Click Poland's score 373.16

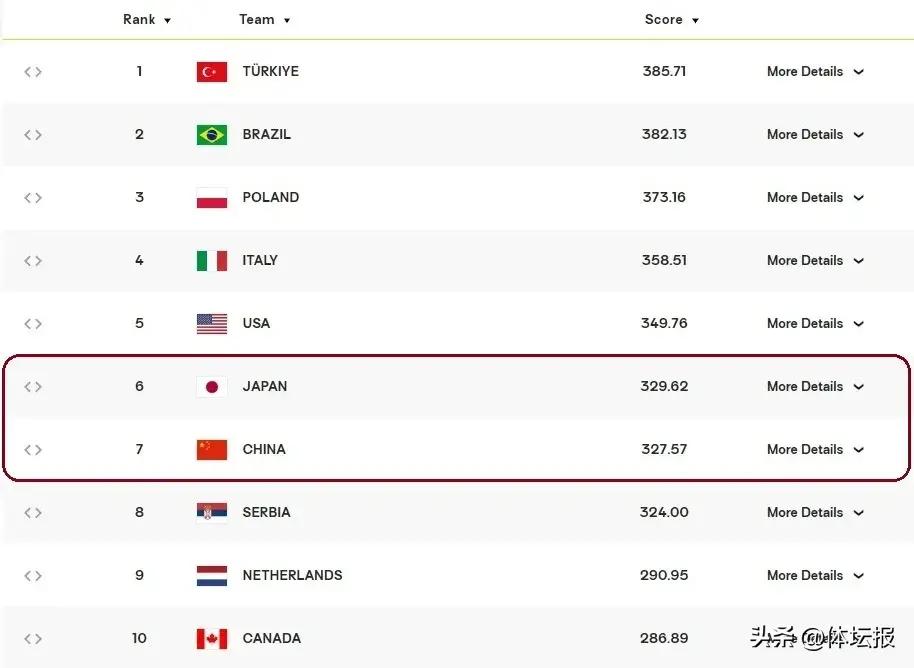[x=664, y=198]
